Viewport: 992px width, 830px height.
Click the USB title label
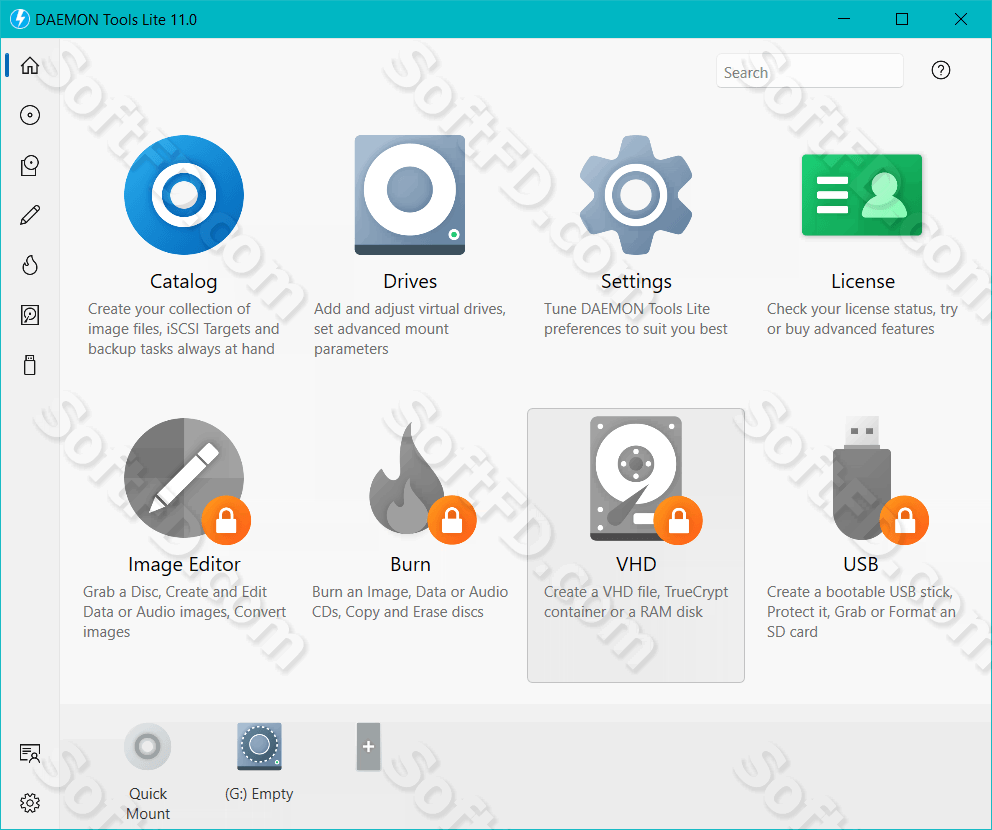(x=860, y=564)
